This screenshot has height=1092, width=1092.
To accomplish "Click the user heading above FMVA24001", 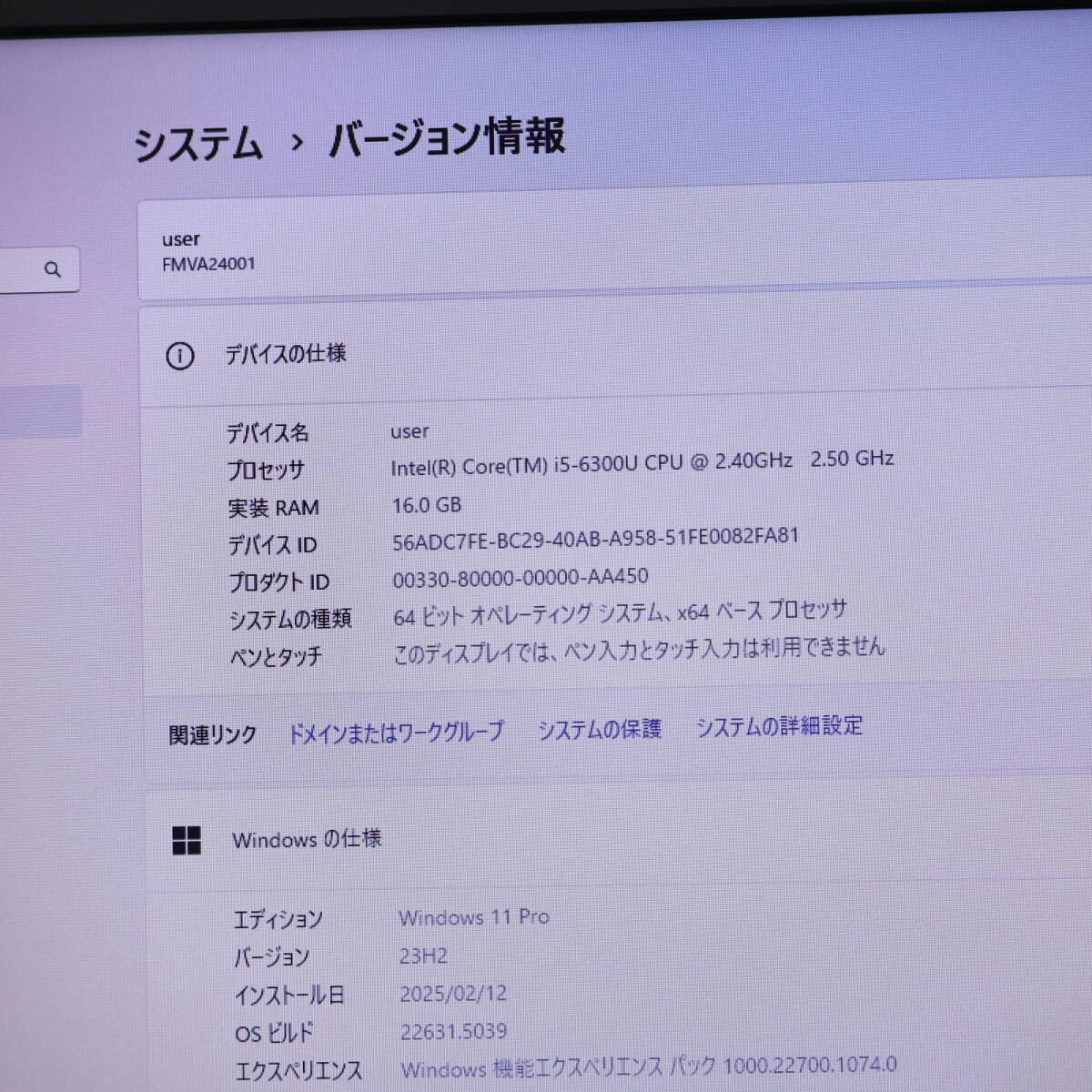I will point(181,239).
